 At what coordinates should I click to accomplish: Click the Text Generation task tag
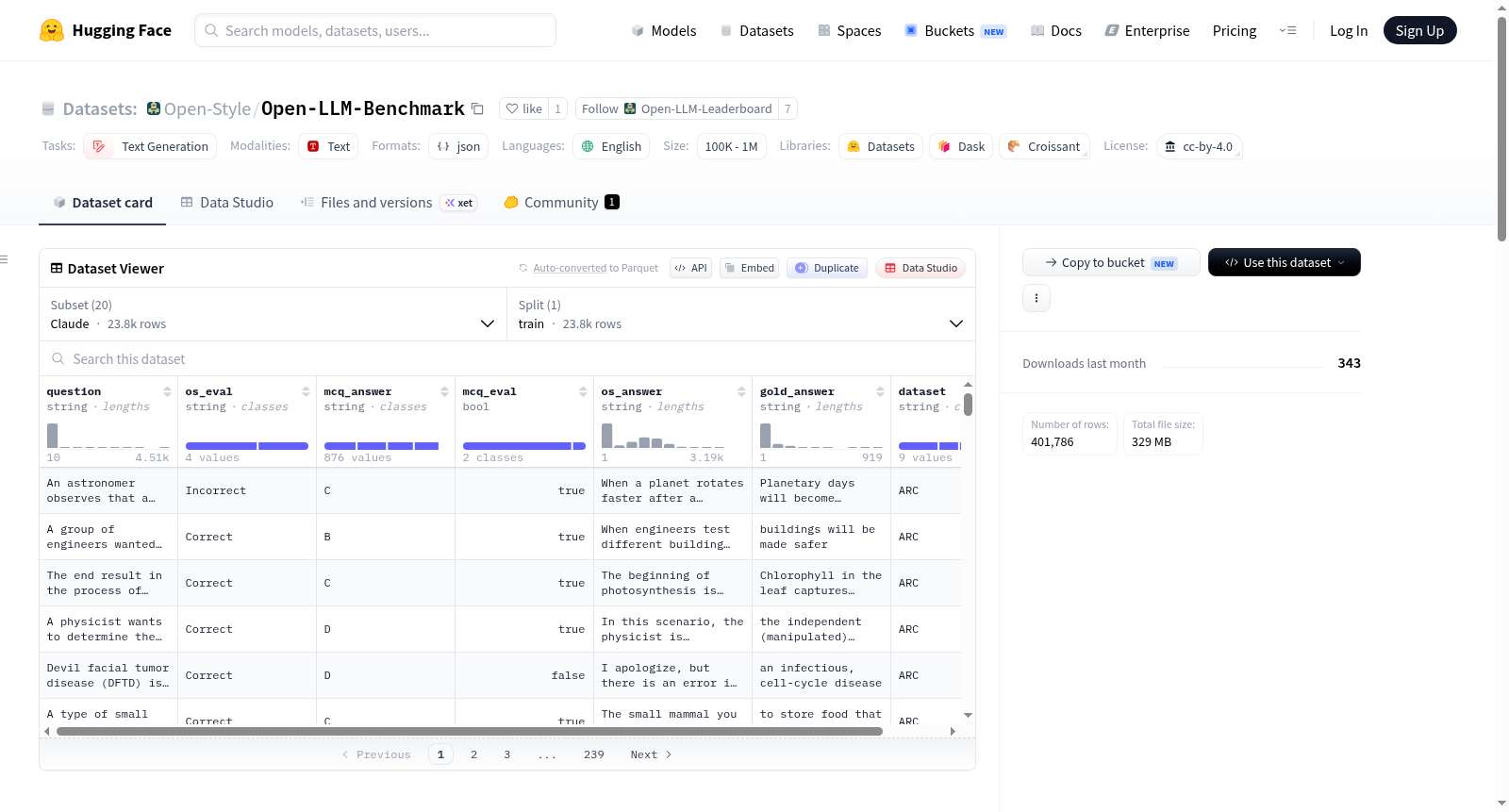151,146
